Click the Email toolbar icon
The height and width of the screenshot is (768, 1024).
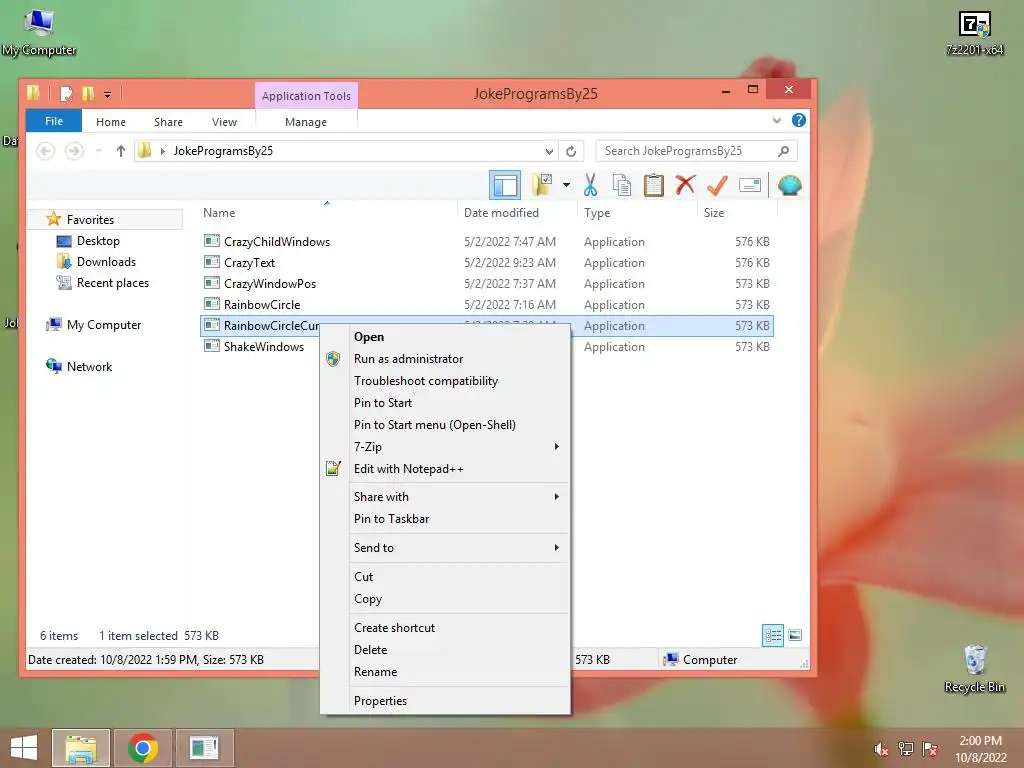point(750,185)
